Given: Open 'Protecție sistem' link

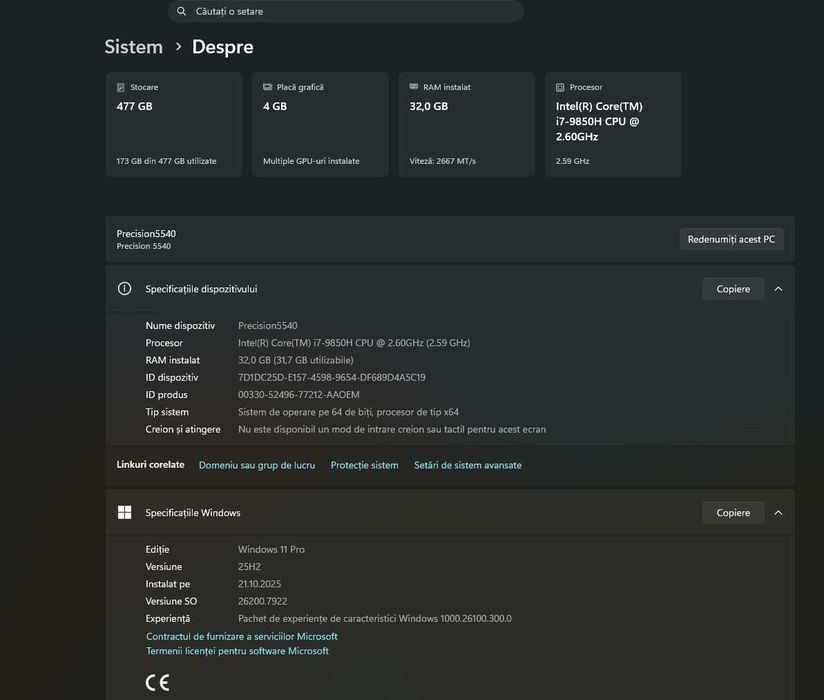Looking at the screenshot, I should [364, 465].
